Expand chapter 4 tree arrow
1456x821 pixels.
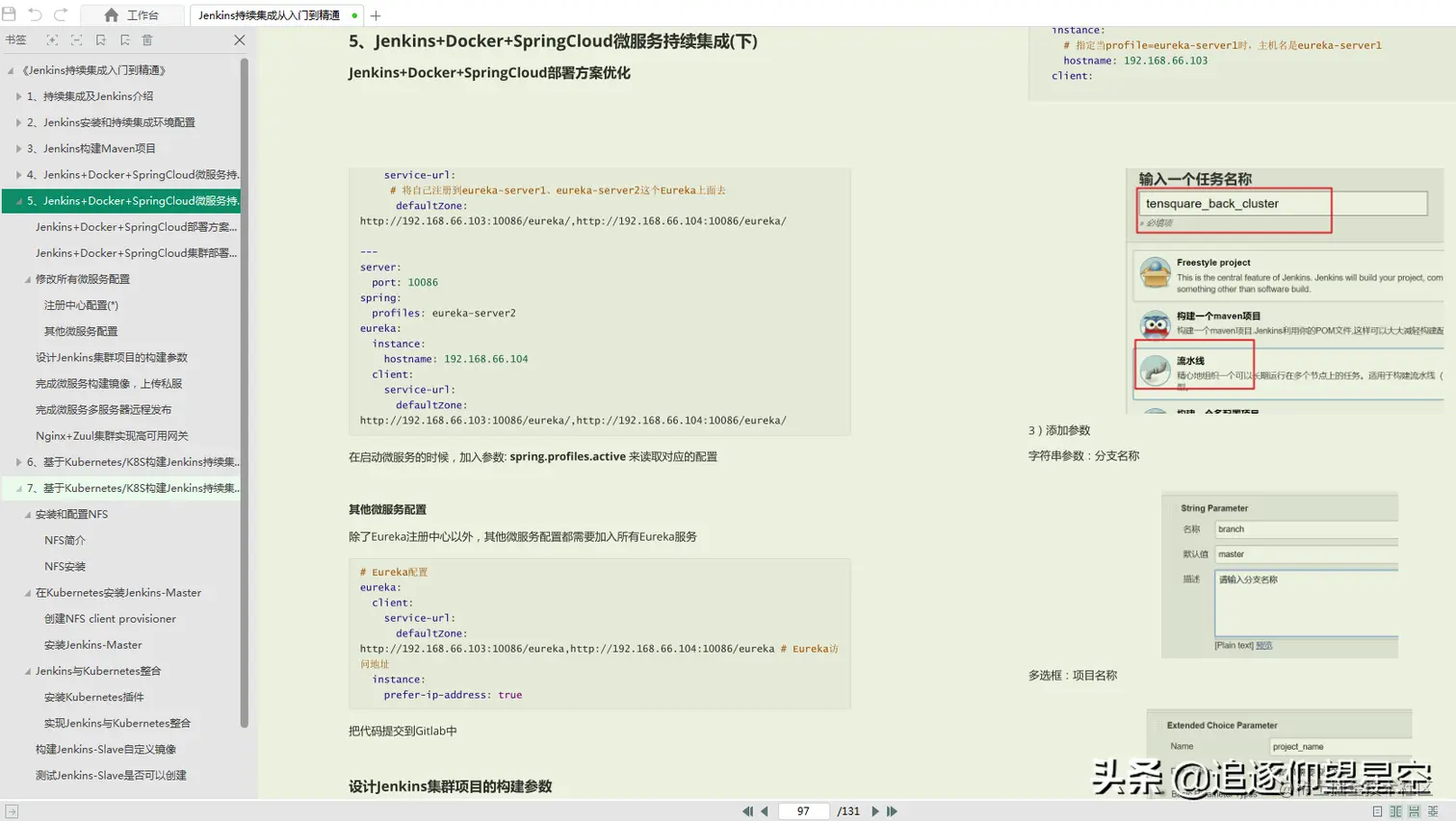[18, 174]
